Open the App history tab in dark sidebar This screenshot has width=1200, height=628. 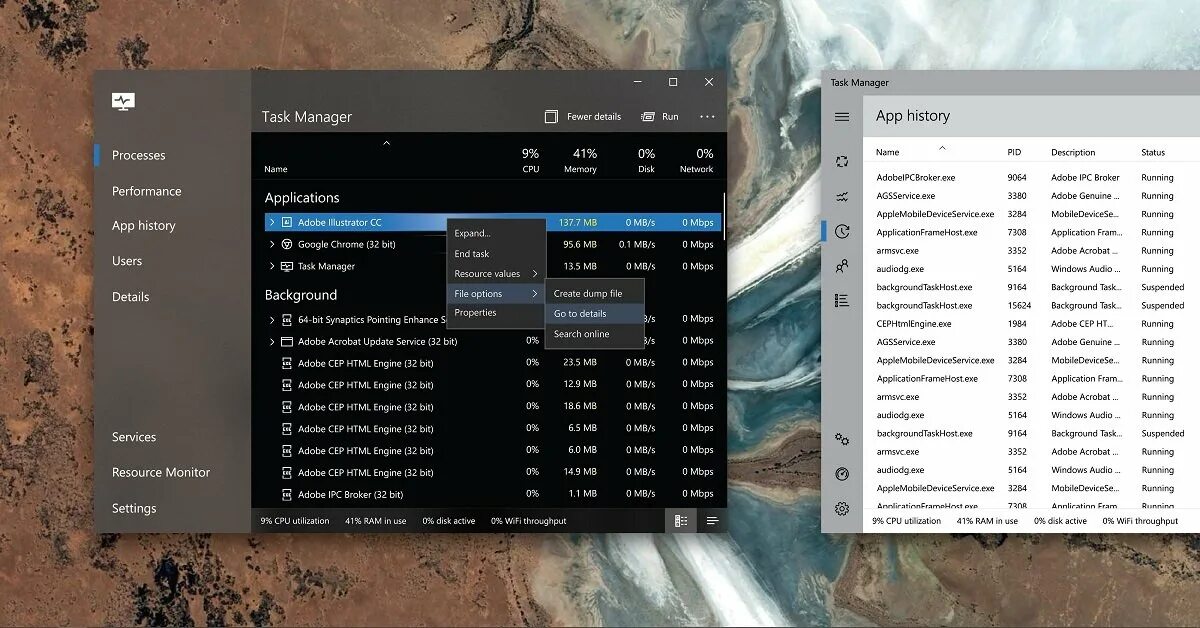tap(144, 226)
